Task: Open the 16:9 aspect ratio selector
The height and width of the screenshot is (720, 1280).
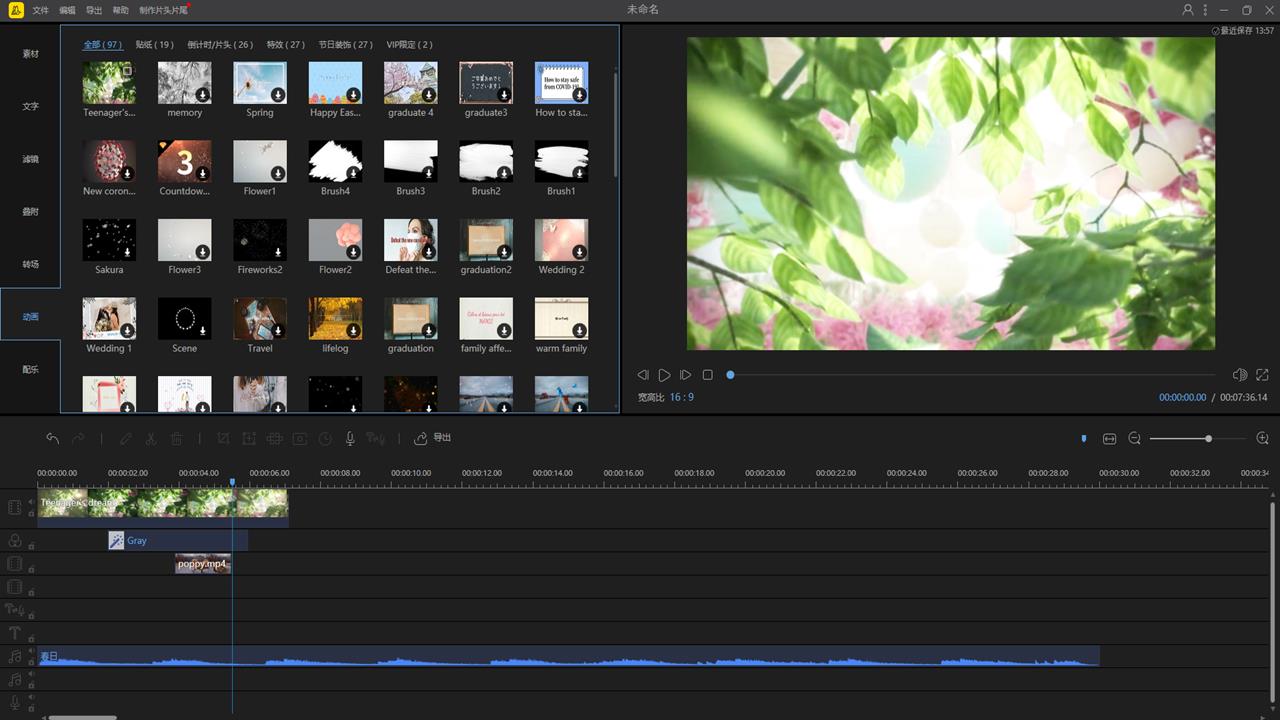Action: [681, 397]
